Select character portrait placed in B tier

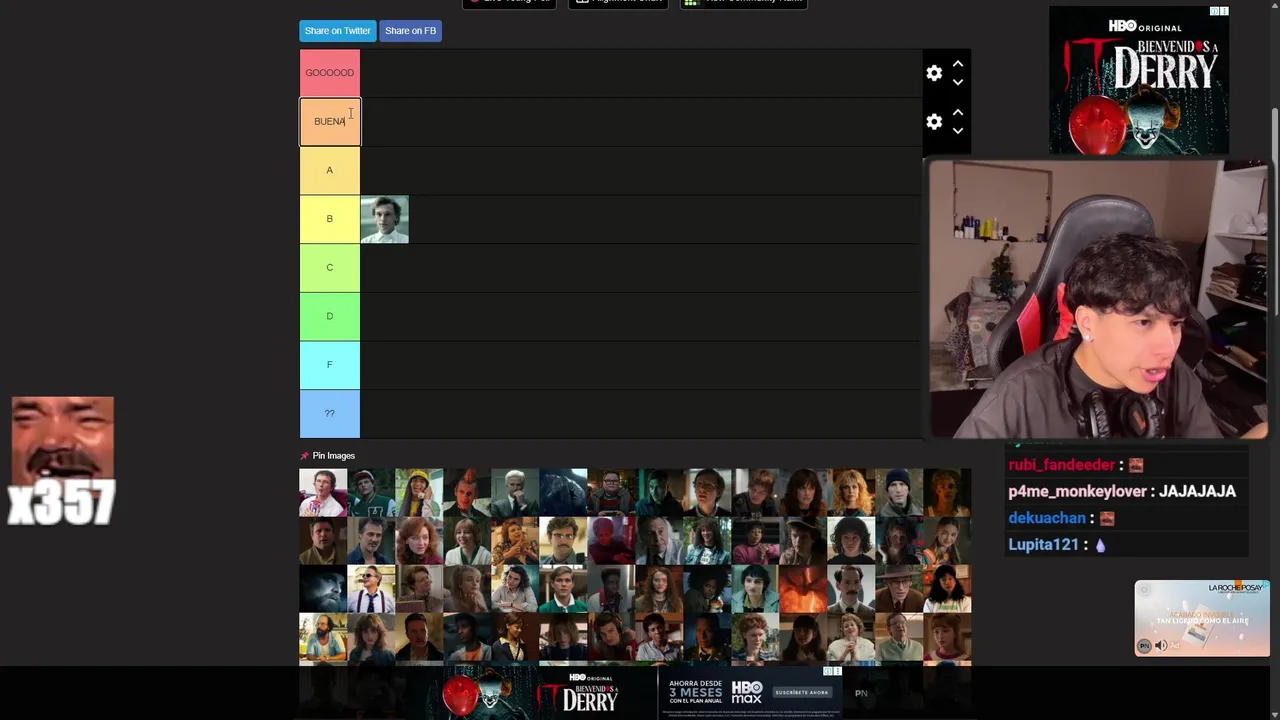pyautogui.click(x=385, y=219)
